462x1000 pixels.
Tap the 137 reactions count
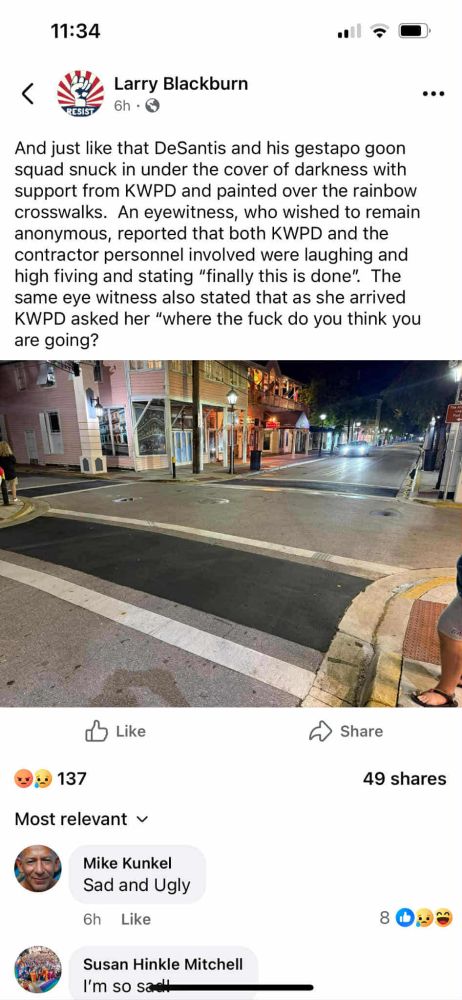tap(71, 779)
